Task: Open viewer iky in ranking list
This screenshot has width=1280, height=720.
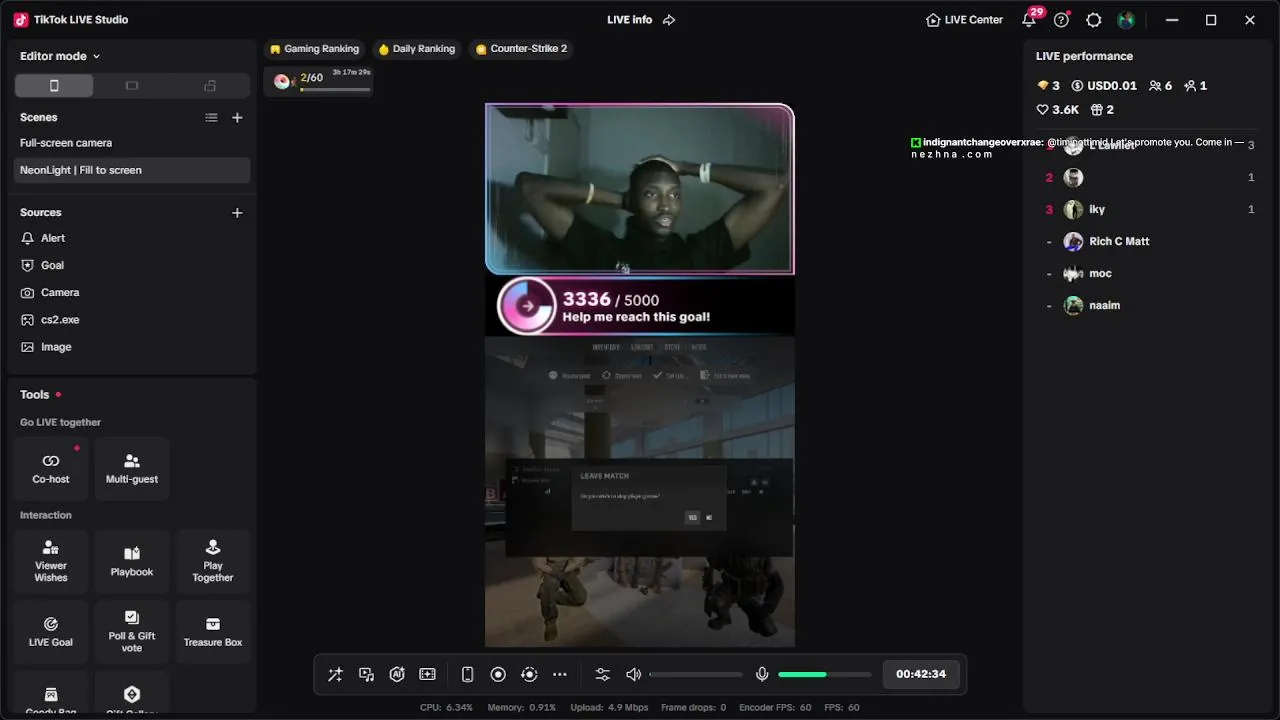Action: click(x=1150, y=209)
